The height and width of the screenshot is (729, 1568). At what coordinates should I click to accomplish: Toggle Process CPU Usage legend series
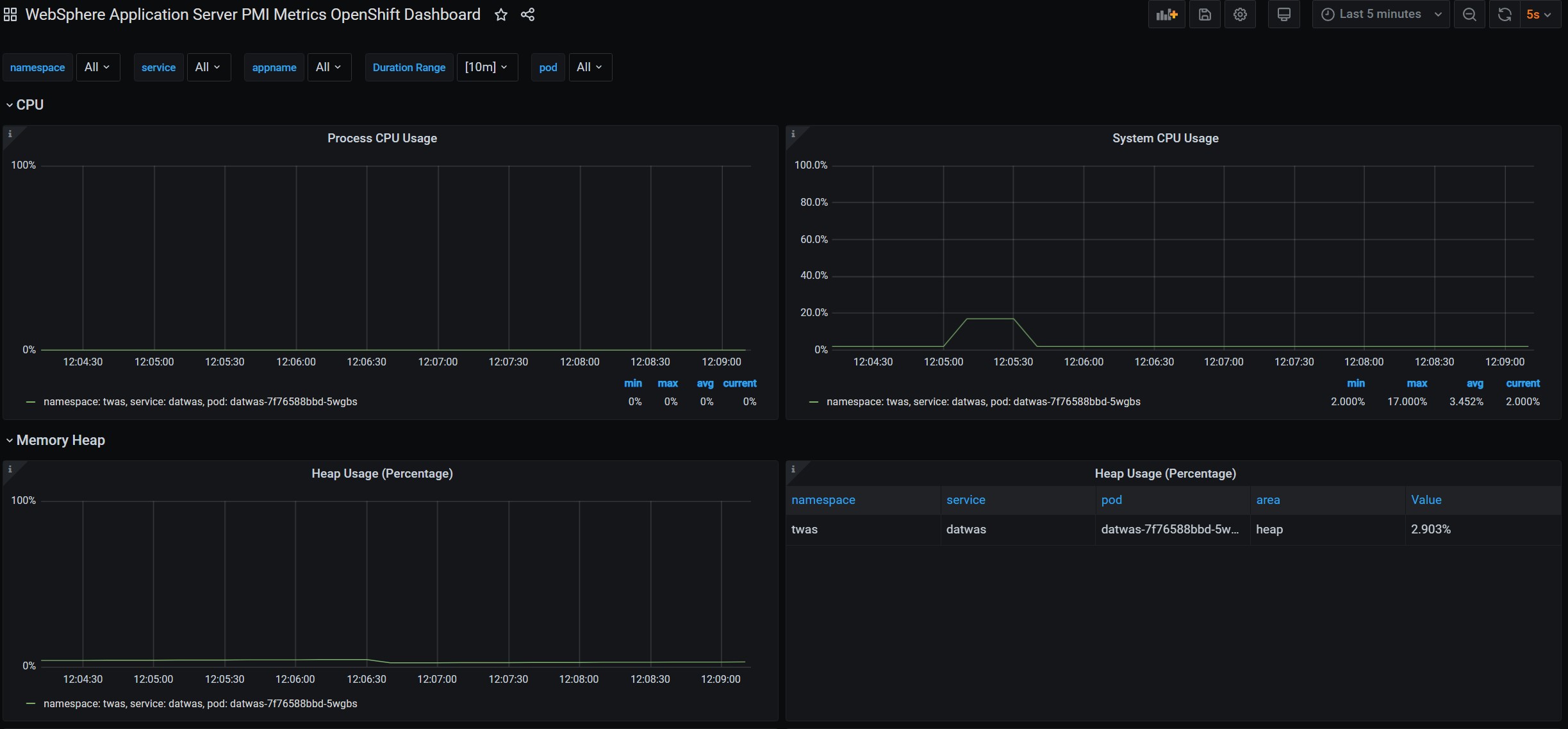(x=200, y=402)
